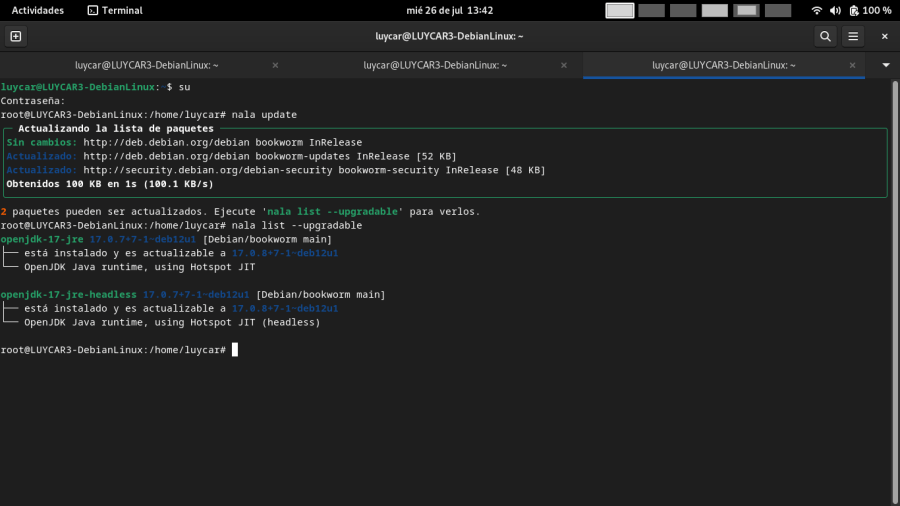Switch to the first workspace thumbnail
This screenshot has height=506, width=900.
[x=620, y=10]
